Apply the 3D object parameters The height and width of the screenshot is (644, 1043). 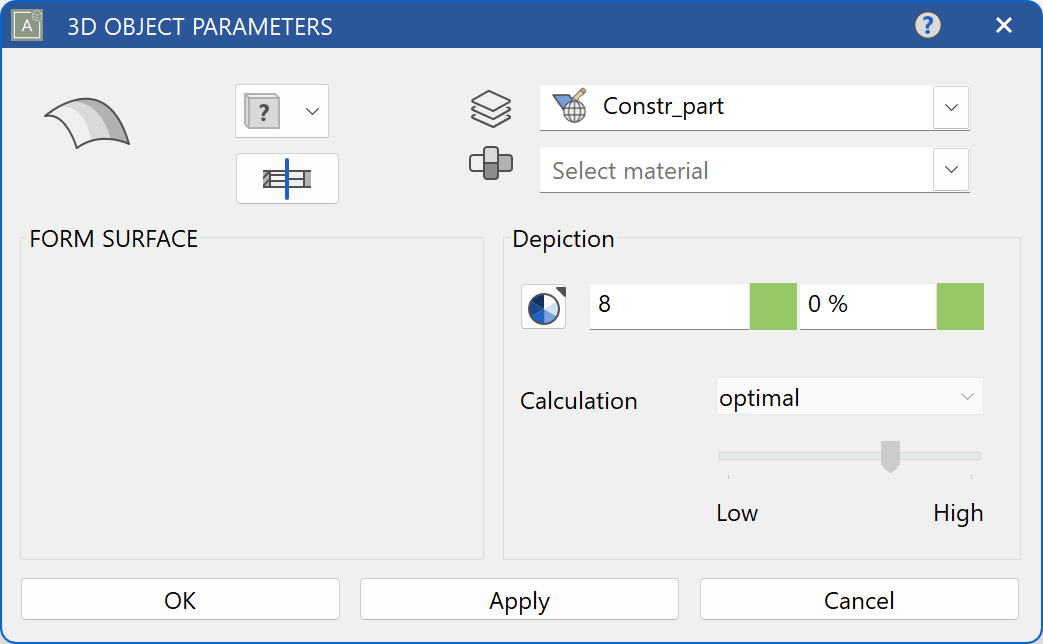click(x=518, y=599)
